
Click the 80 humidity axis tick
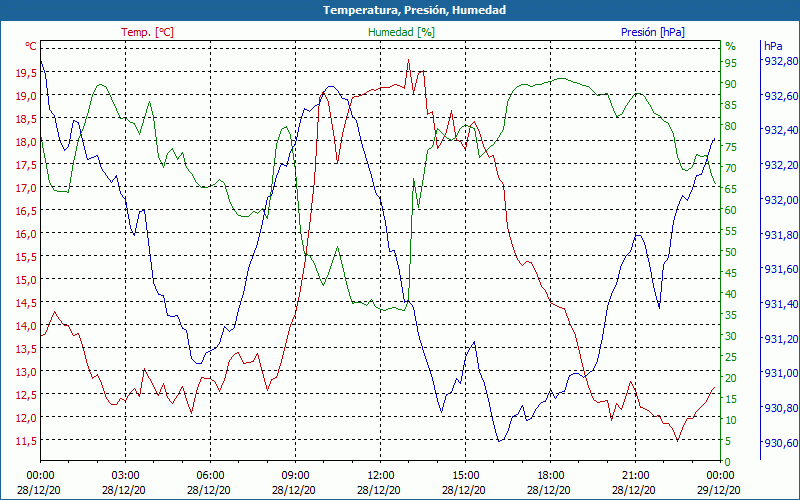pyautogui.click(x=731, y=126)
